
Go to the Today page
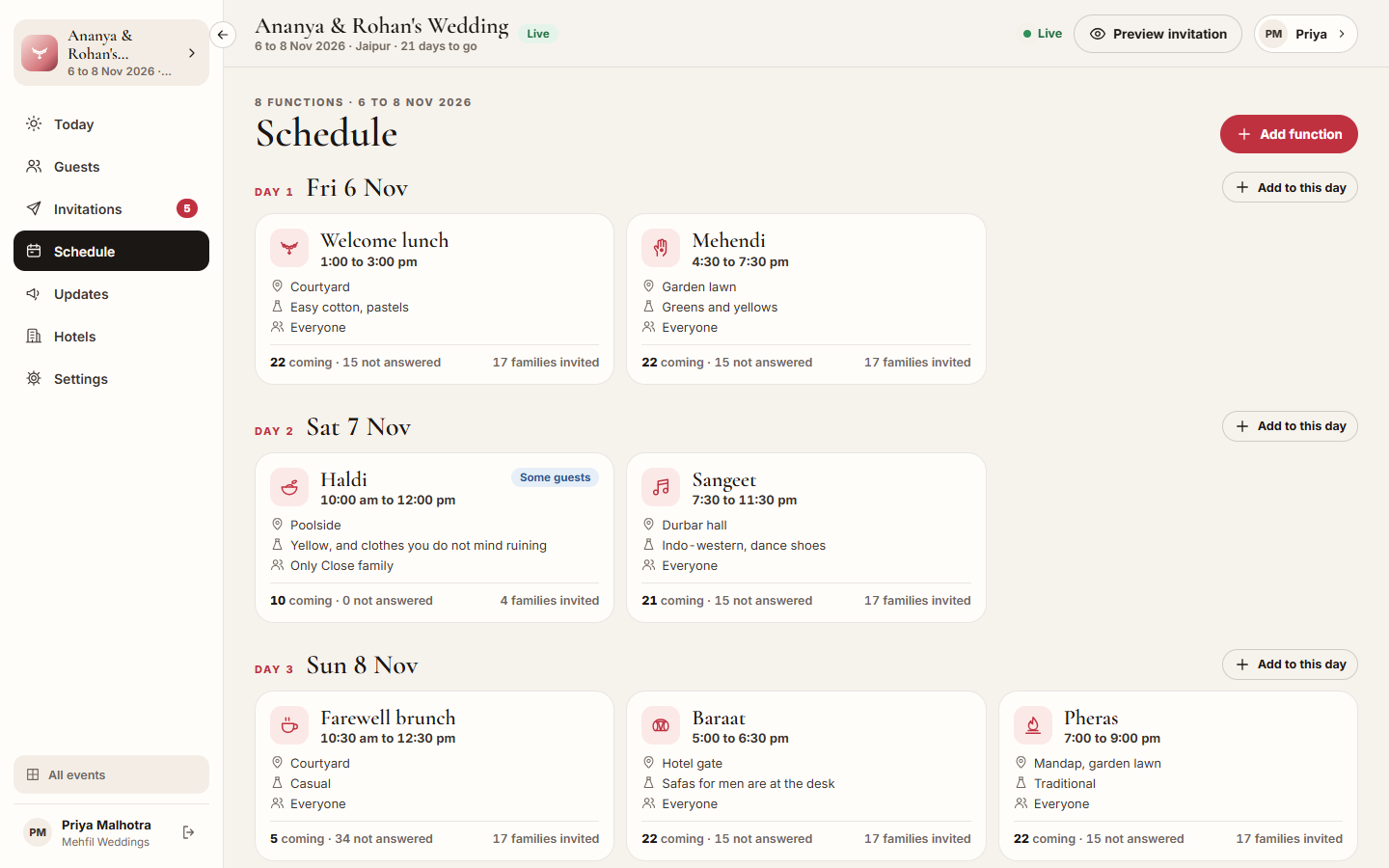tap(111, 123)
